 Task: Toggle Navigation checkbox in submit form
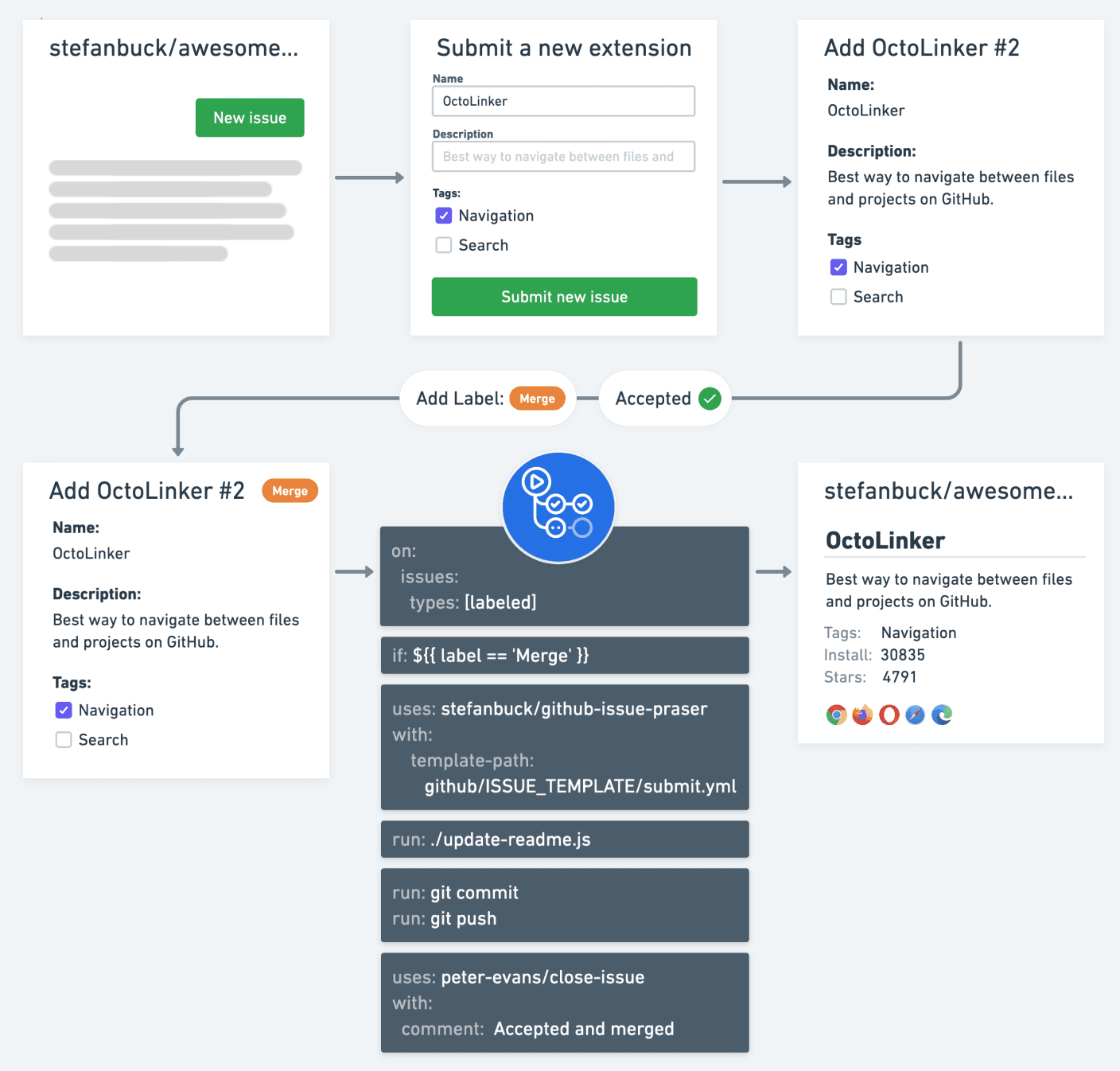(x=444, y=216)
